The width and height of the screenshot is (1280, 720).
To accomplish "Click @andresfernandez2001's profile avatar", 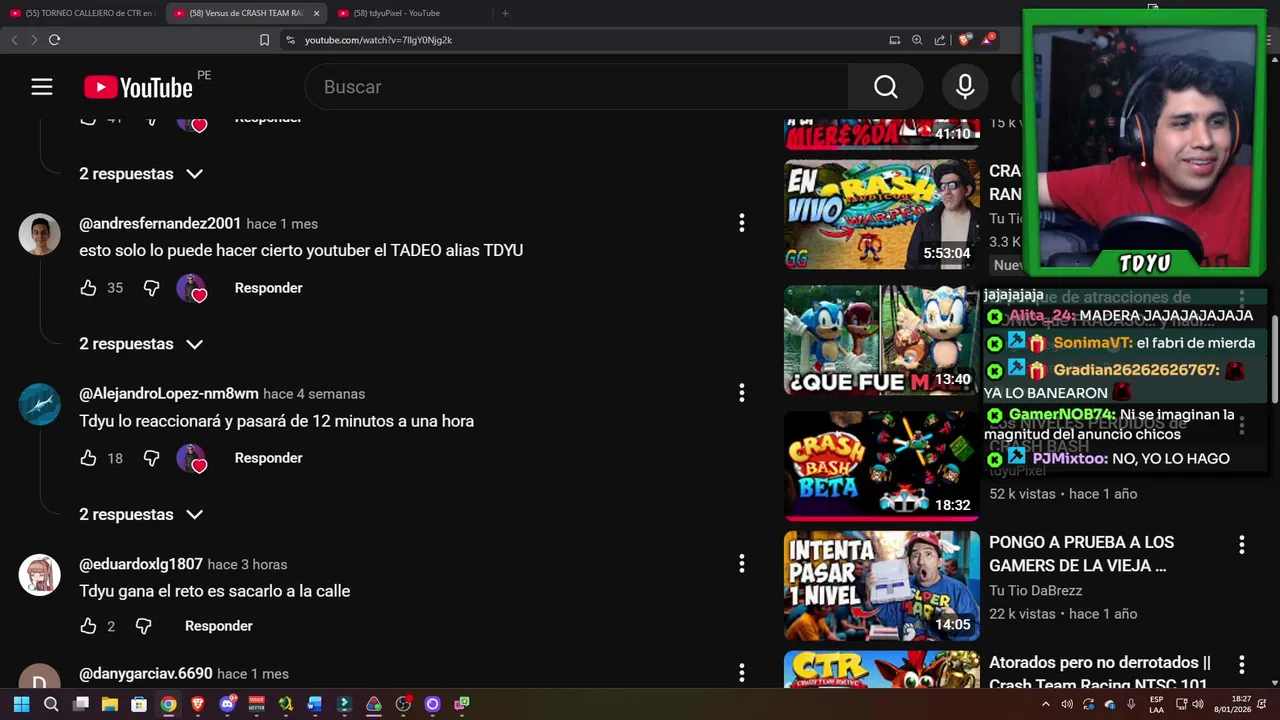I will point(40,234).
